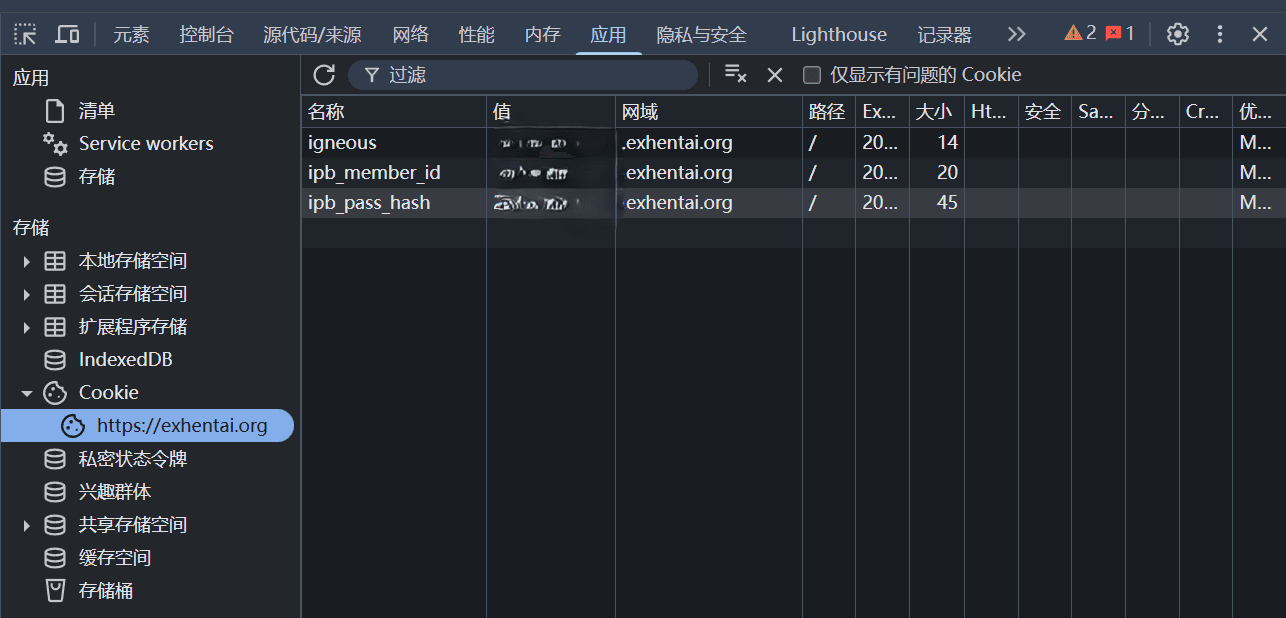Sort cookies by the 名称 column header
The height and width of the screenshot is (618, 1286).
(394, 112)
